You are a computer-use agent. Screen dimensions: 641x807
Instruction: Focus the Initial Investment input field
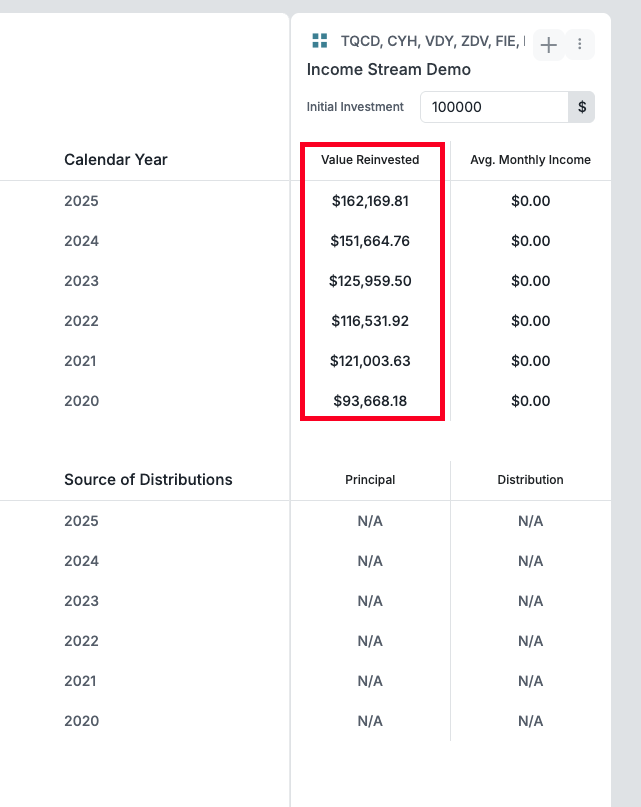[x=494, y=107]
